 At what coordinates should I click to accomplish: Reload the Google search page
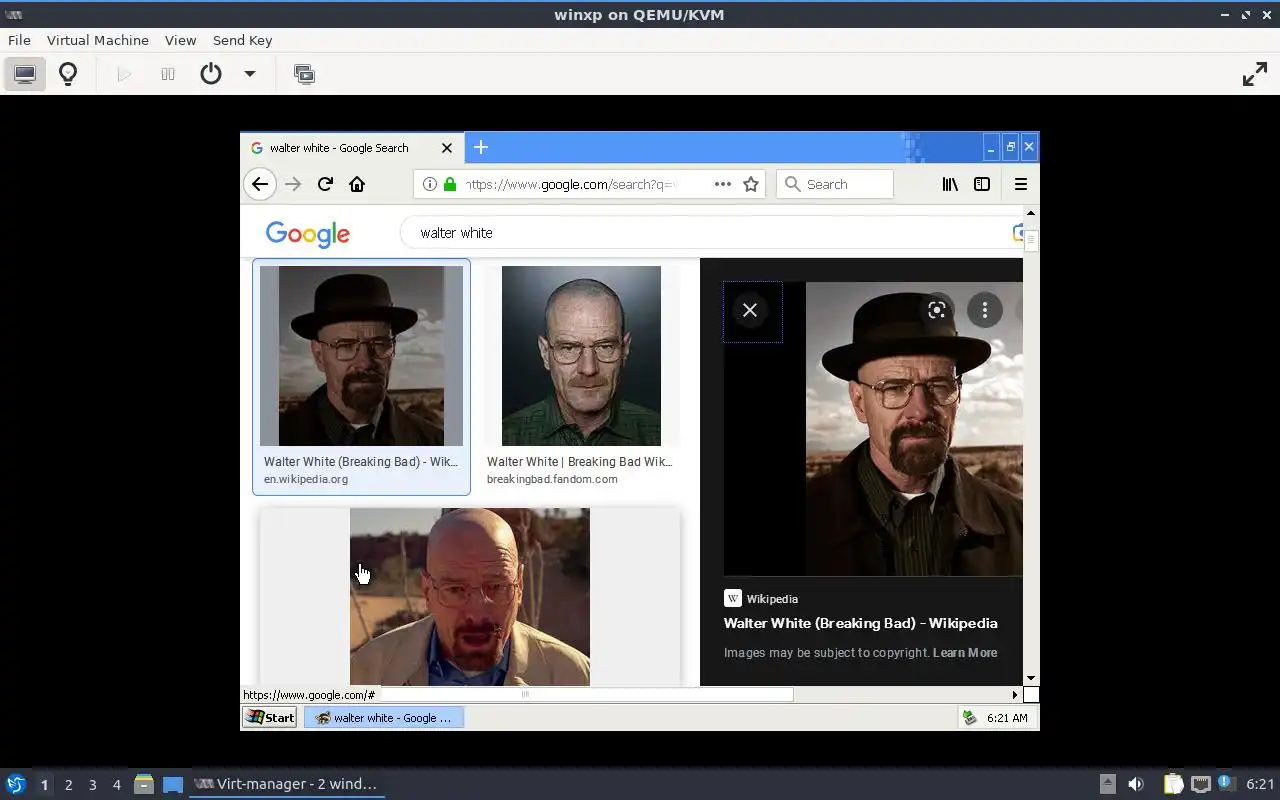[x=325, y=184]
